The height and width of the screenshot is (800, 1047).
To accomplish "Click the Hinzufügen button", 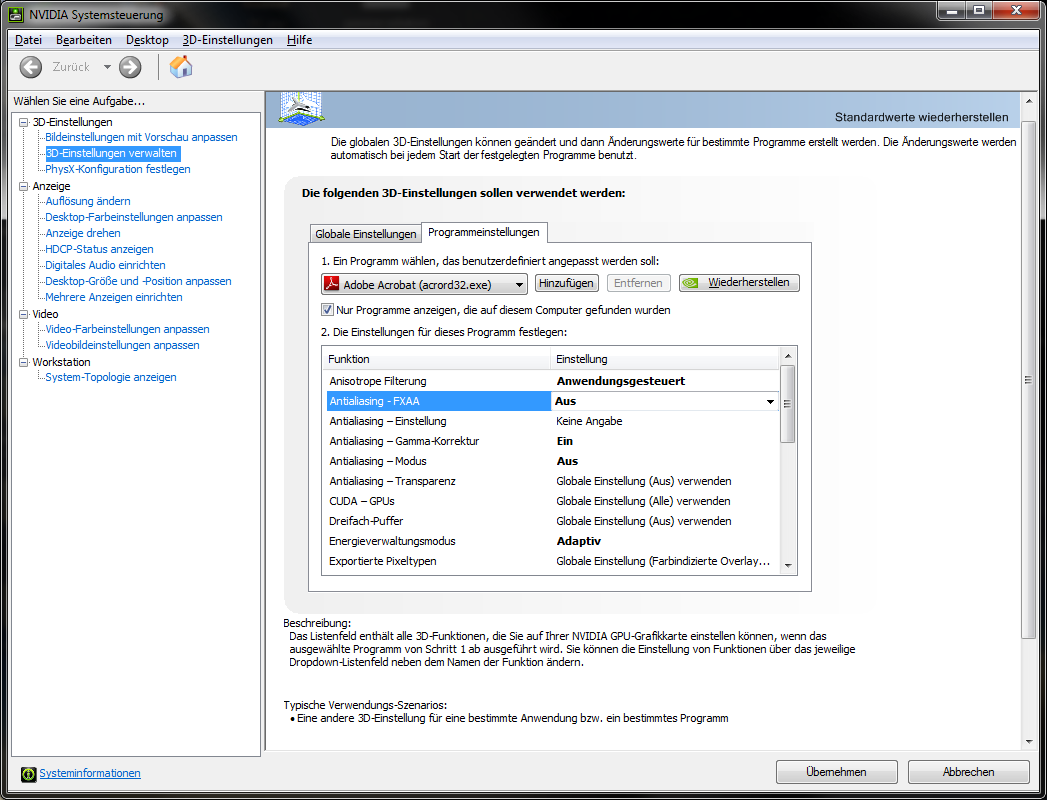I will point(566,283).
